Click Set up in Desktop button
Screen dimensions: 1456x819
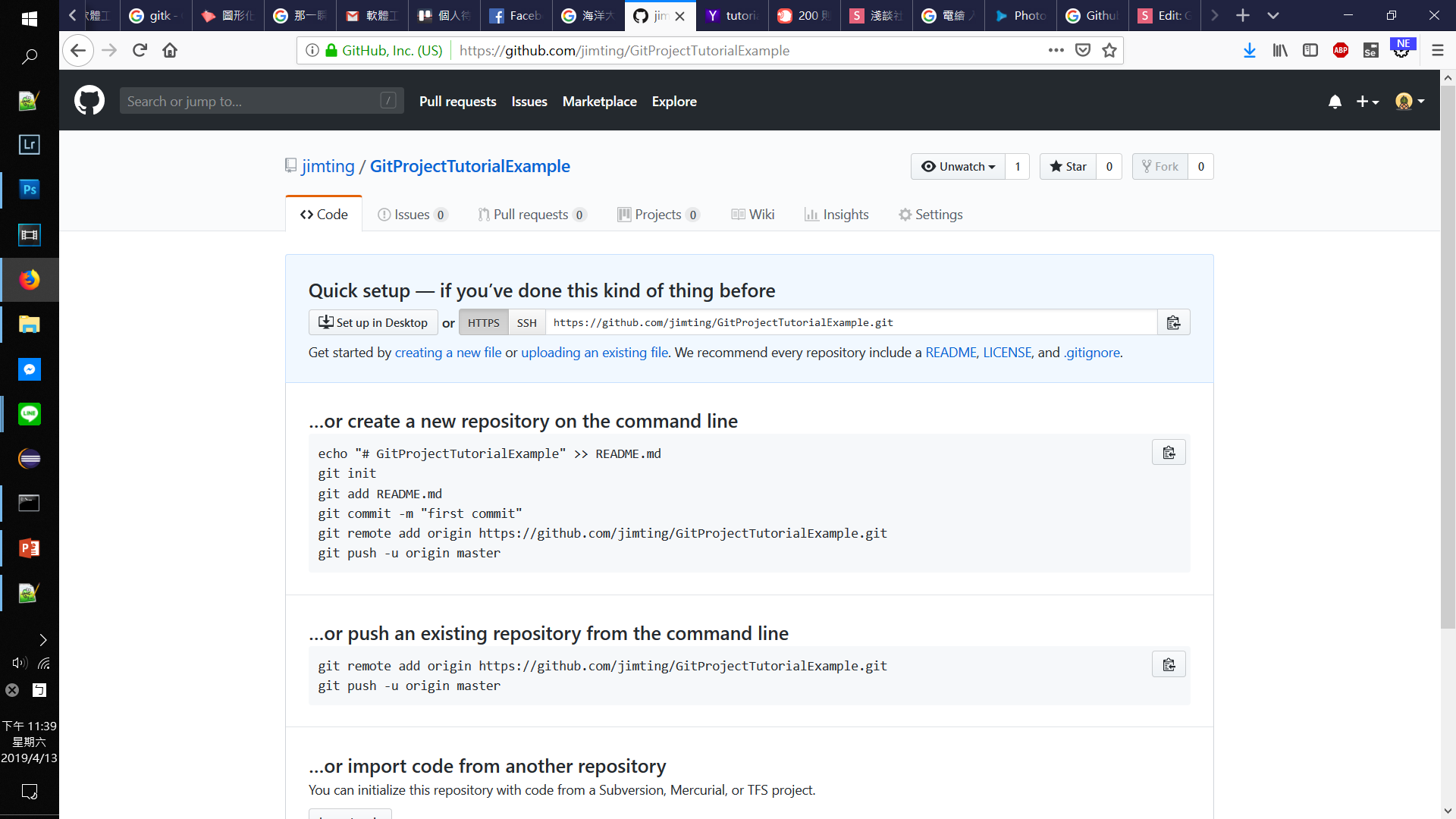pos(373,323)
